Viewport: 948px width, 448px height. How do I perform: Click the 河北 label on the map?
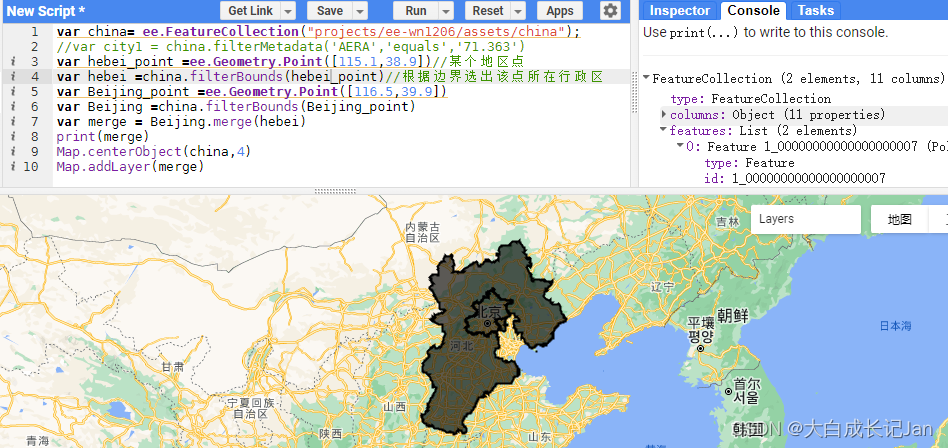click(462, 346)
